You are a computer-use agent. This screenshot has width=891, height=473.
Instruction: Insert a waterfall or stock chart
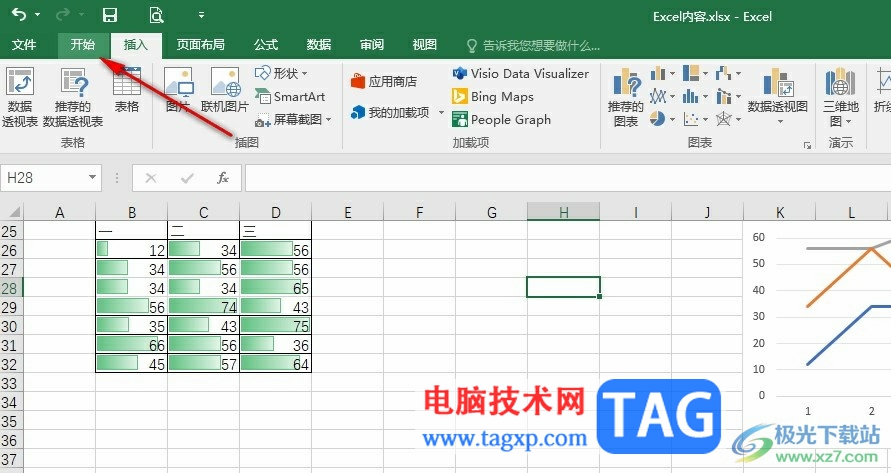coord(728,73)
